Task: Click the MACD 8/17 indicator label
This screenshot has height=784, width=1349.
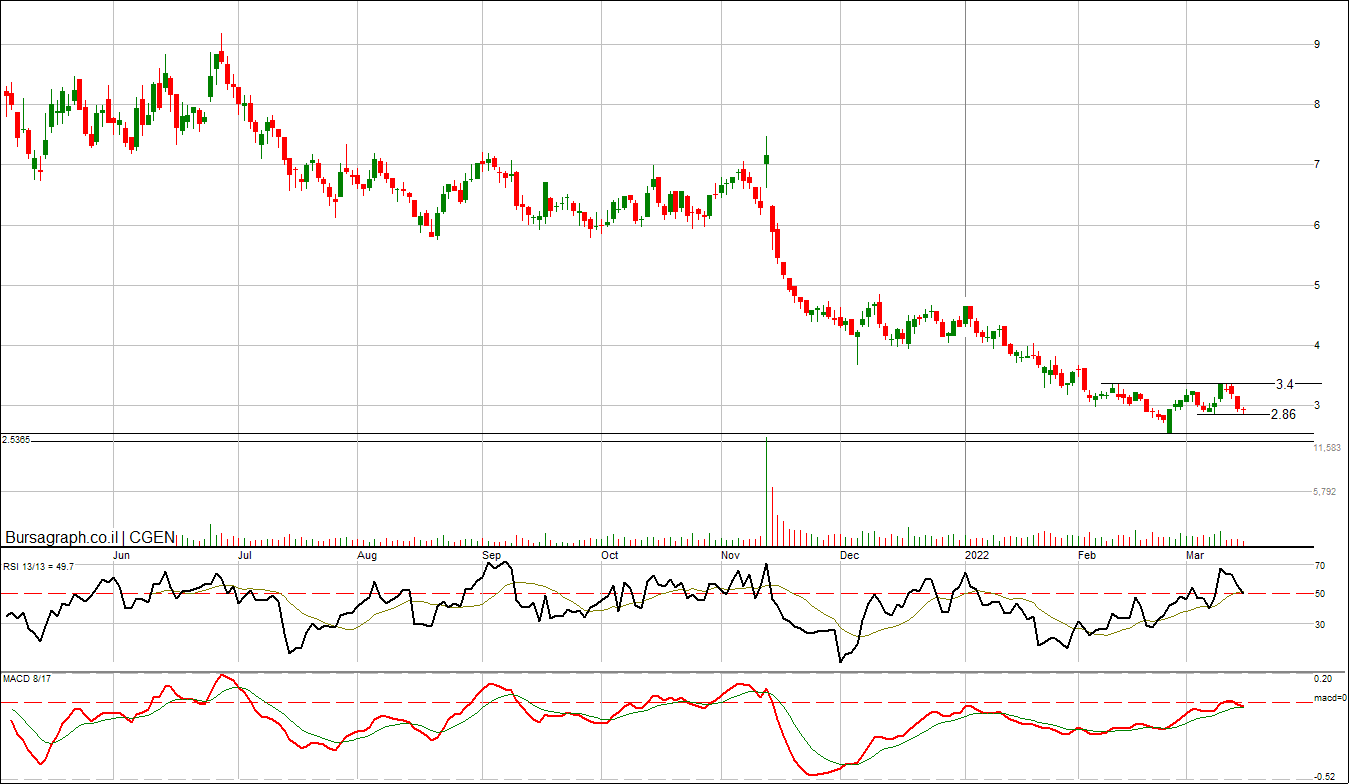Action: click(27, 679)
